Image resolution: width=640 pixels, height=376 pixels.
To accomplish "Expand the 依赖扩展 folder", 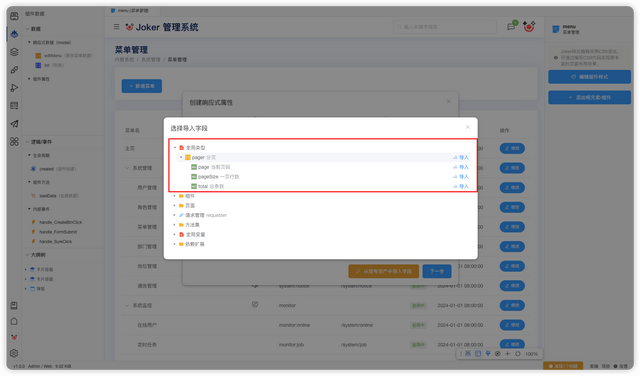I will (175, 244).
